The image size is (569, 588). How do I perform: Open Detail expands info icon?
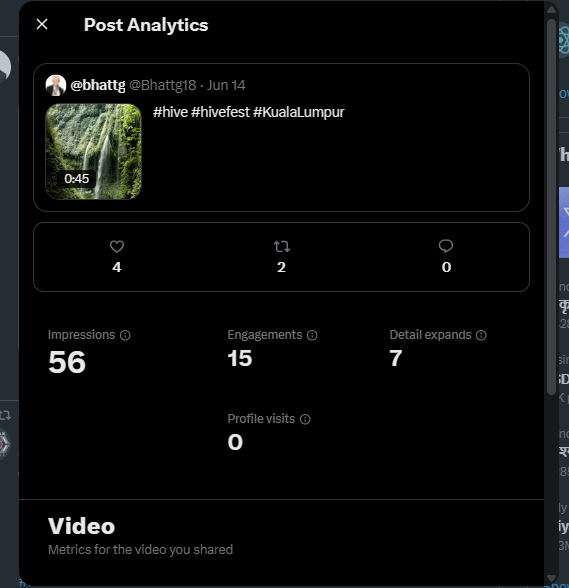[x=481, y=335]
